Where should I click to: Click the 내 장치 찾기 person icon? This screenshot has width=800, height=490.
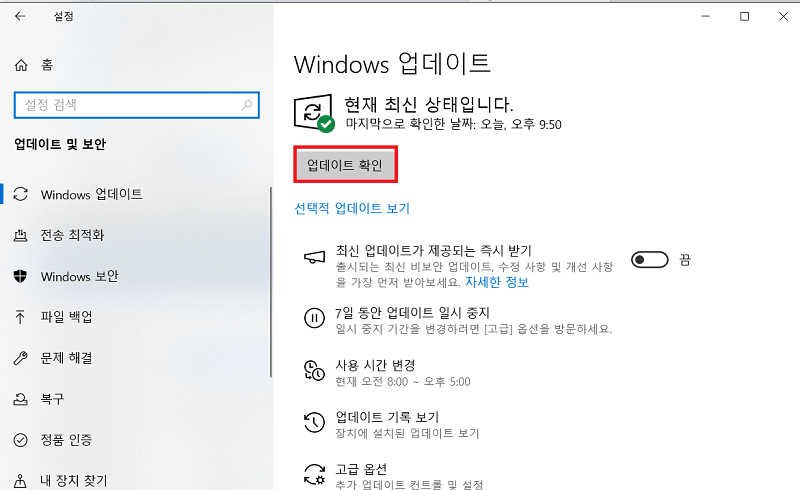tap(20, 481)
